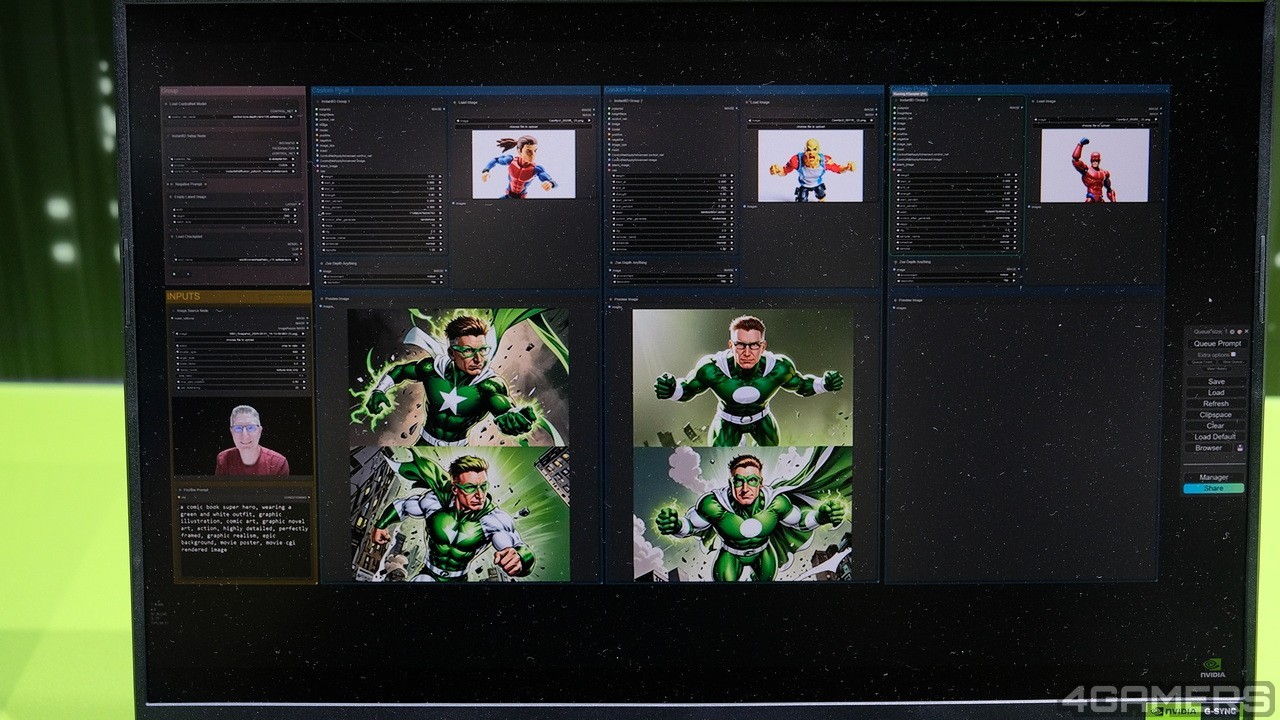This screenshot has width=1280, height=720.
Task: Open the image file dropdown above red figure
Action: pyautogui.click(x=1096, y=119)
